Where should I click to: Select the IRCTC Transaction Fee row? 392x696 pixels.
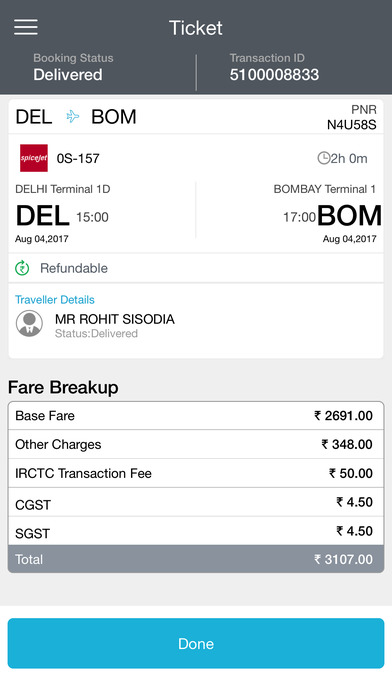[x=196, y=473]
